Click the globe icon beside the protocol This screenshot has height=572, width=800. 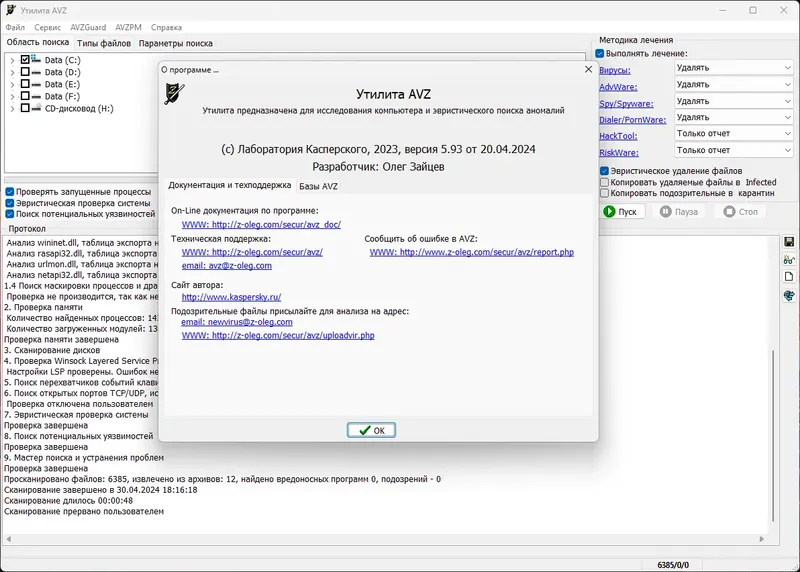point(789,295)
